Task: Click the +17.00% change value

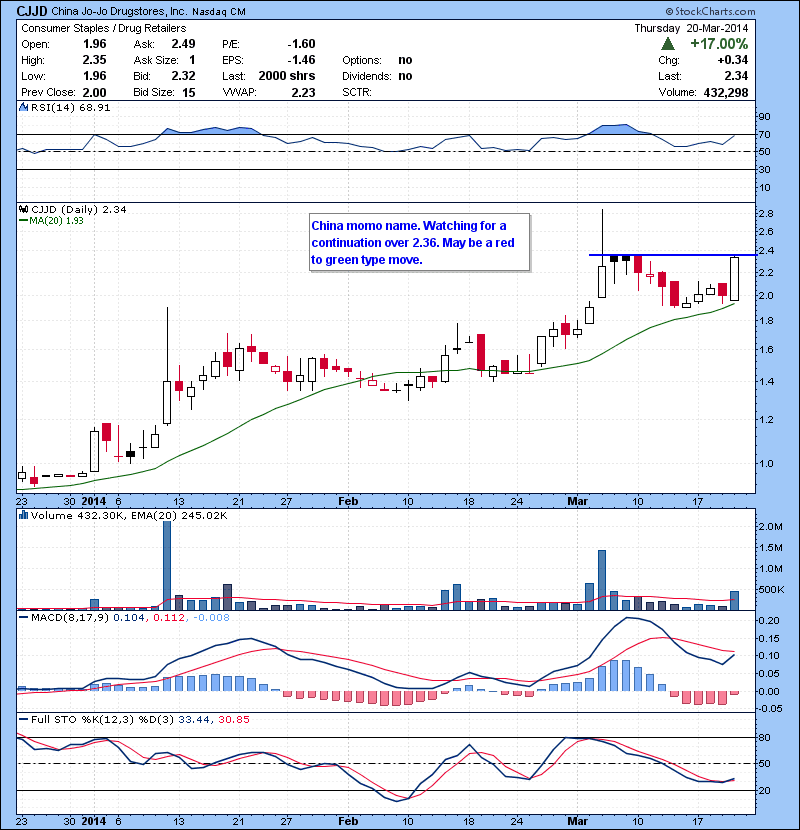Action: (719, 43)
